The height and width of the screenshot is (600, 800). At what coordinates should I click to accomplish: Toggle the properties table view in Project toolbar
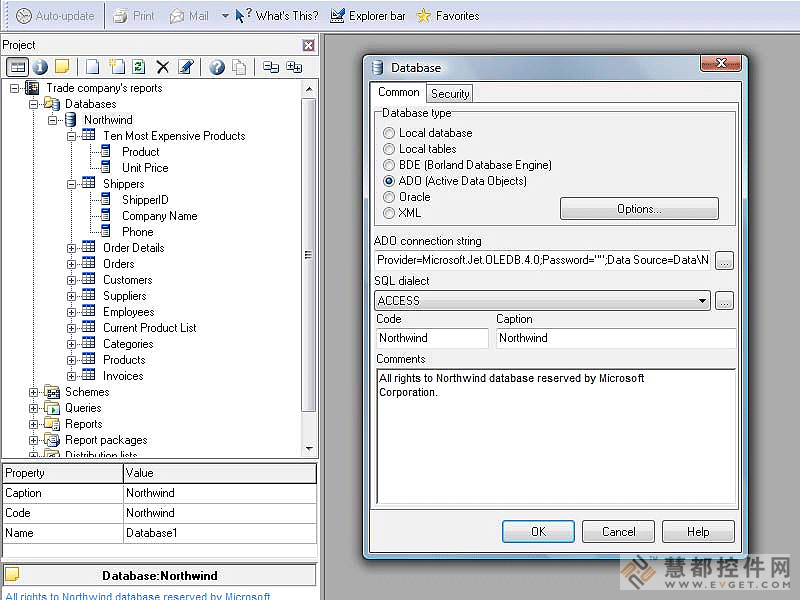[x=17, y=67]
